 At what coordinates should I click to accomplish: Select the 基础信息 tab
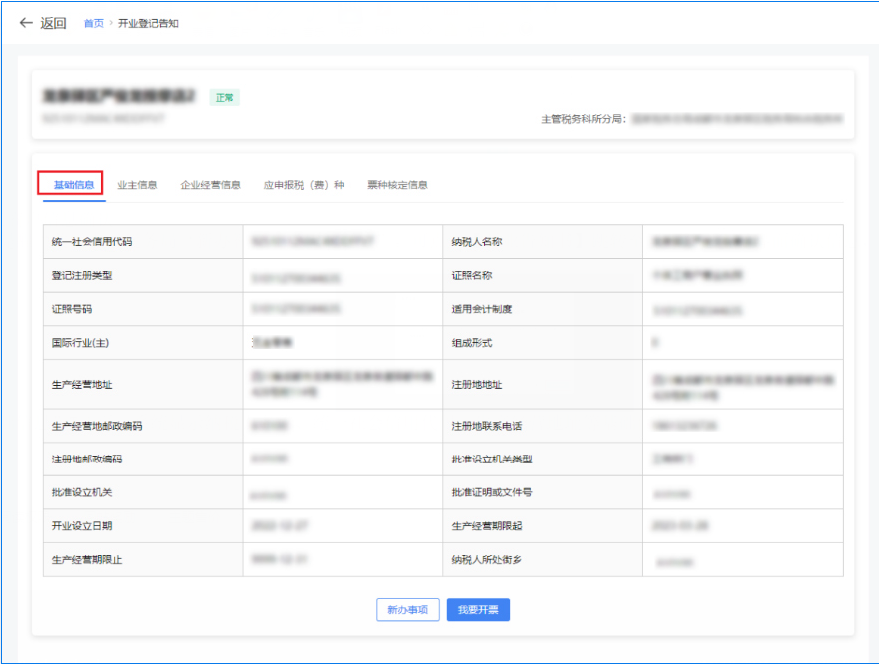[73, 185]
